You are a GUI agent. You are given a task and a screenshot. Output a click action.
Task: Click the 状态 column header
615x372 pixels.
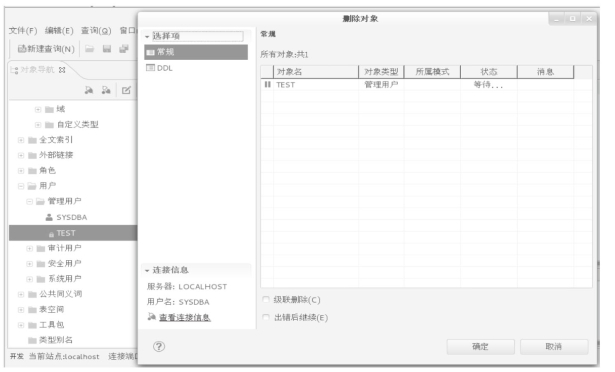click(489, 72)
